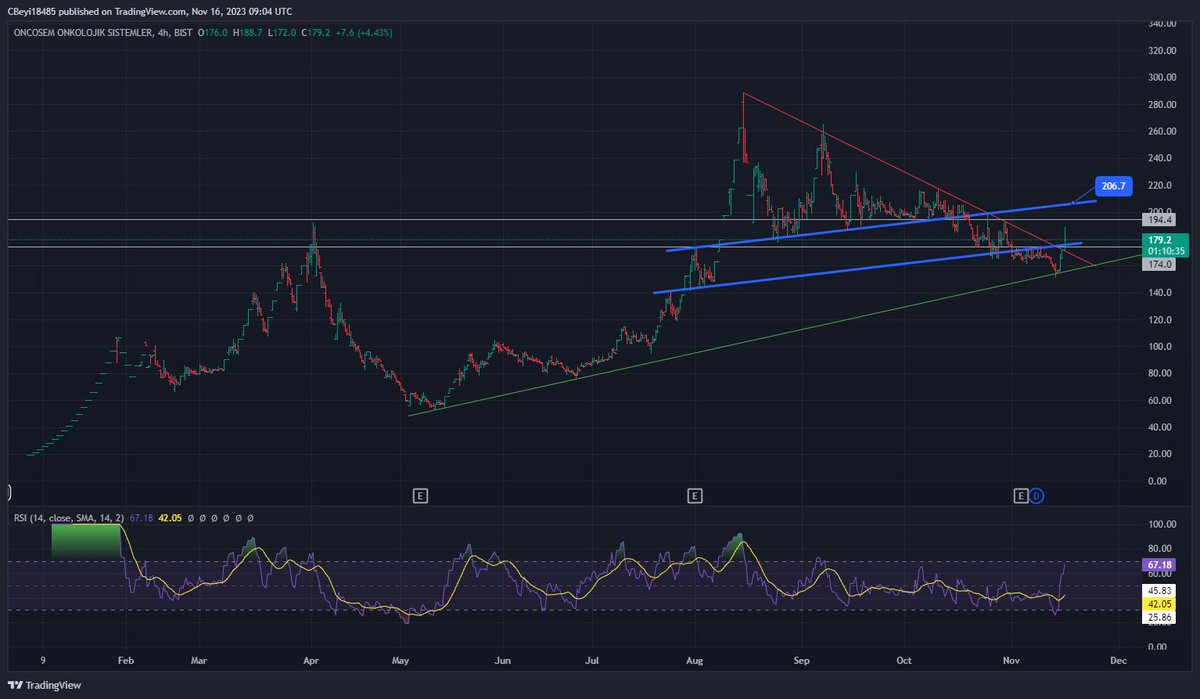Click the earnings marker E in early August
The height and width of the screenshot is (699, 1200).
pos(695,495)
